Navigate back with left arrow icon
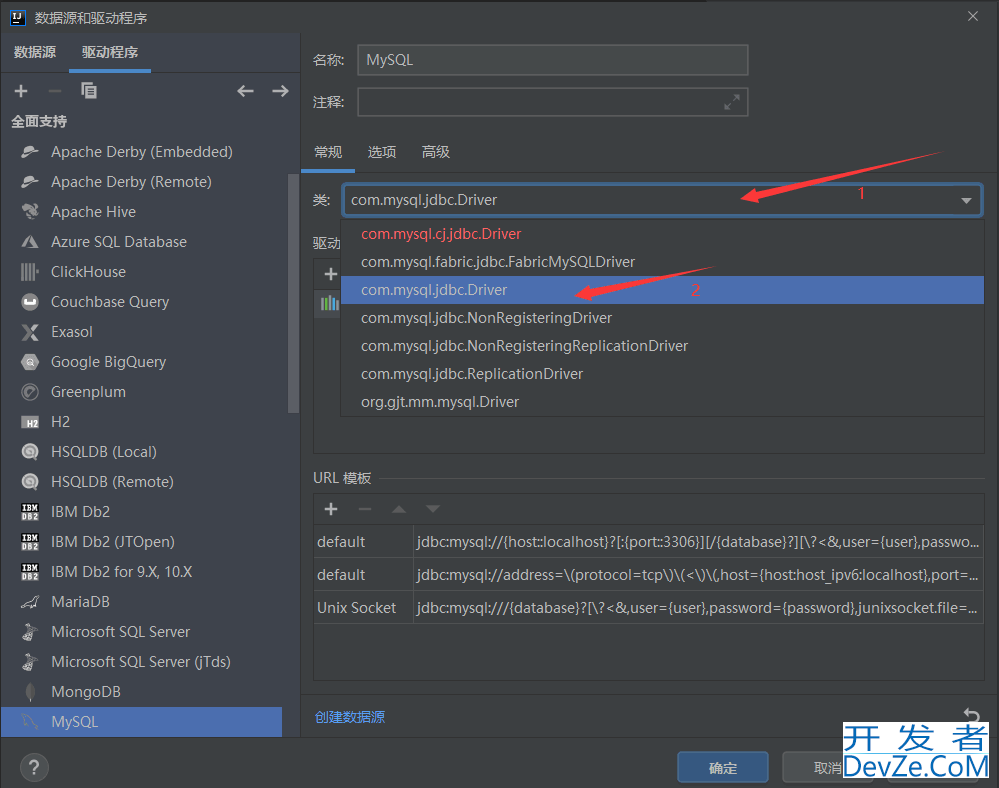Screen dimensions: 999x788 245,91
